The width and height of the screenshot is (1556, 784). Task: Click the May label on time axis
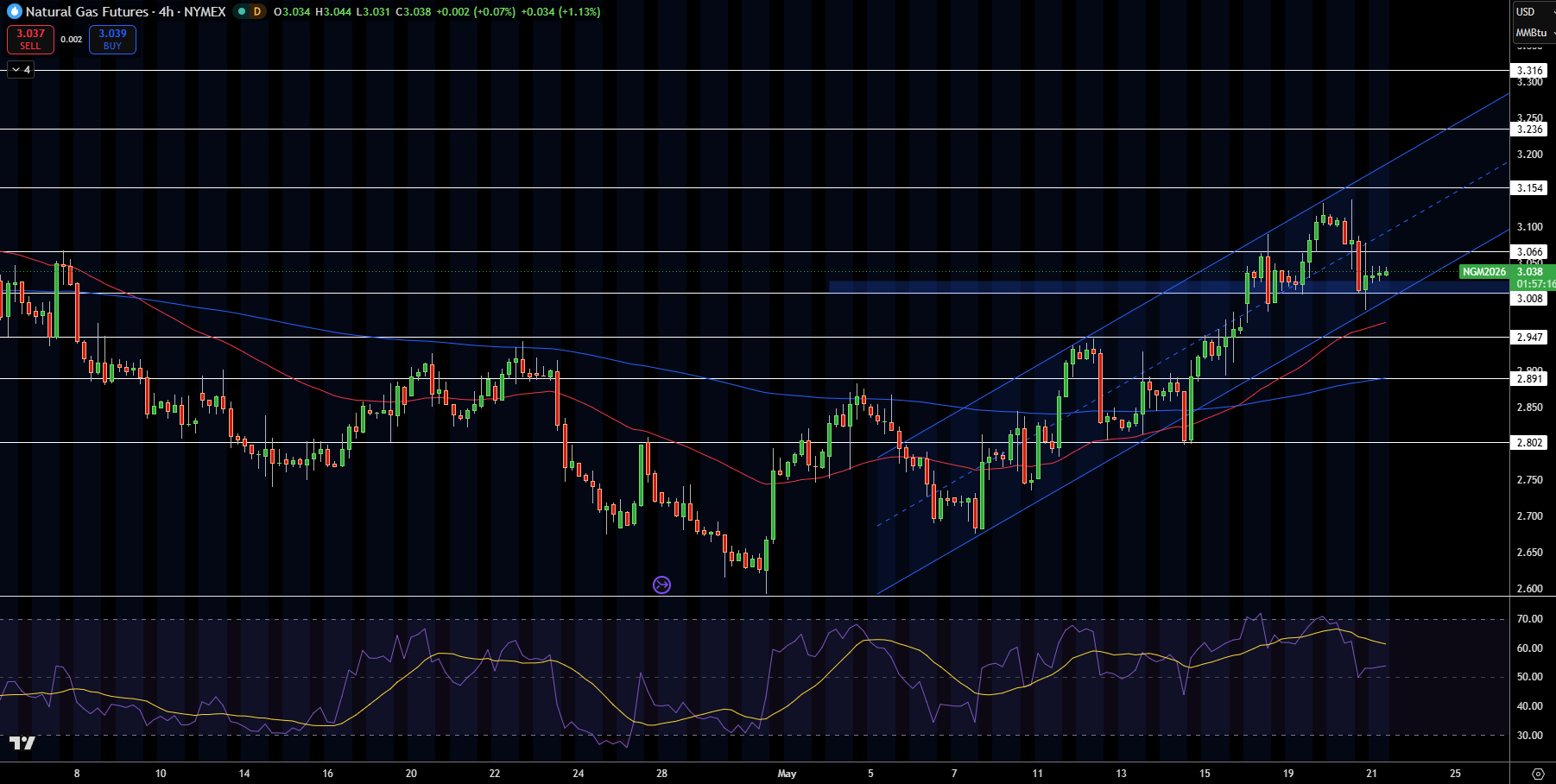787,774
